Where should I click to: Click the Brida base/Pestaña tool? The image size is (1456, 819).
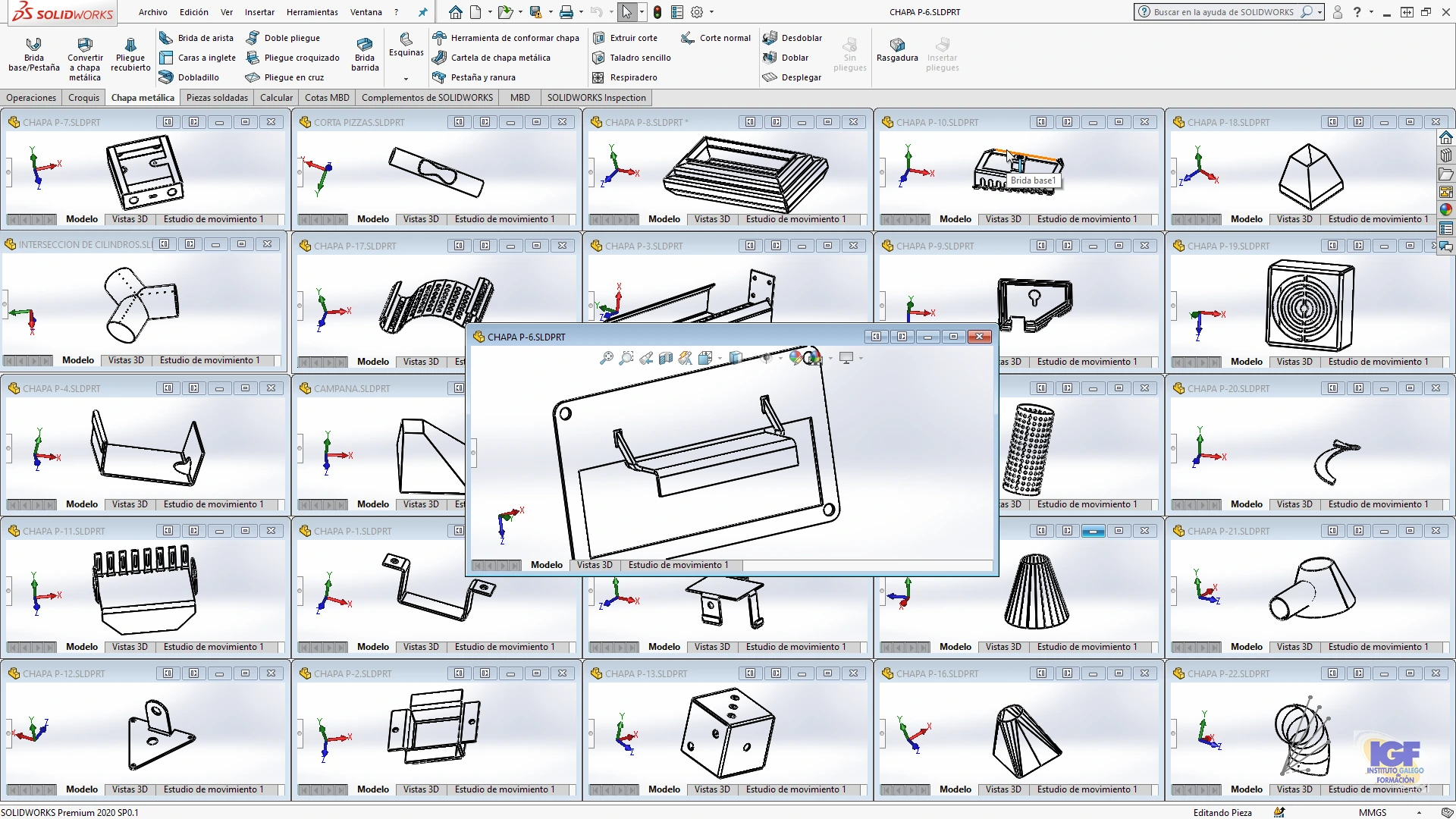33,55
